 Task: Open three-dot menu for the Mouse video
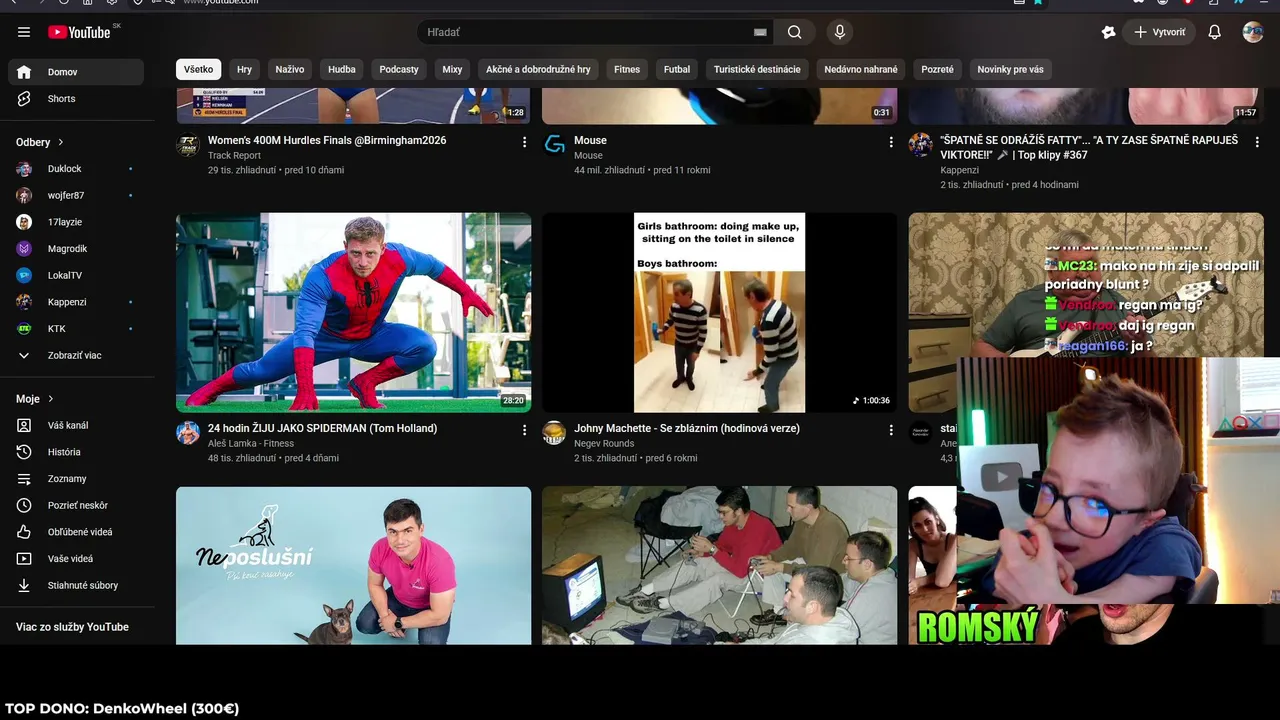pos(891,142)
